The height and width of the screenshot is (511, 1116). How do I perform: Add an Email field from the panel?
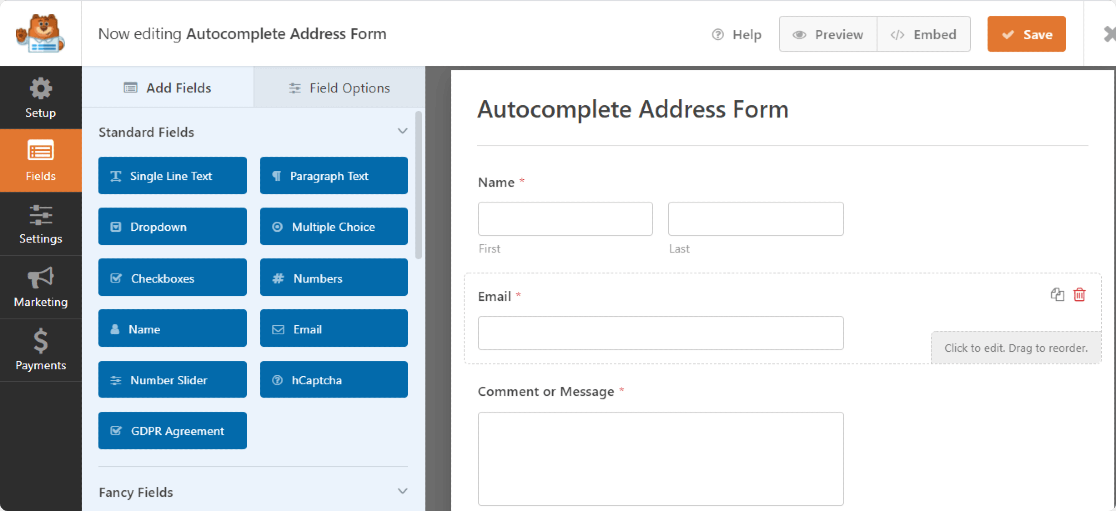tap(334, 329)
